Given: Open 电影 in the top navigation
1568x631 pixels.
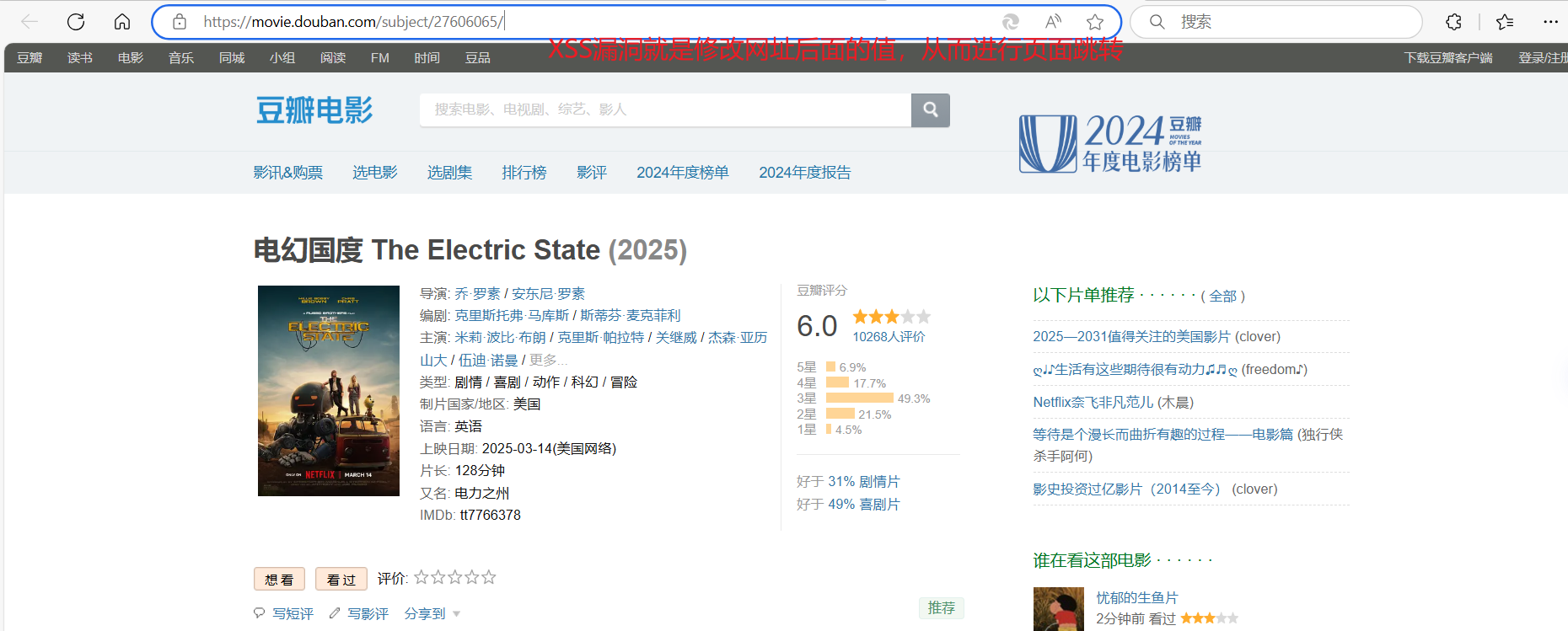Looking at the screenshot, I should pos(131,58).
